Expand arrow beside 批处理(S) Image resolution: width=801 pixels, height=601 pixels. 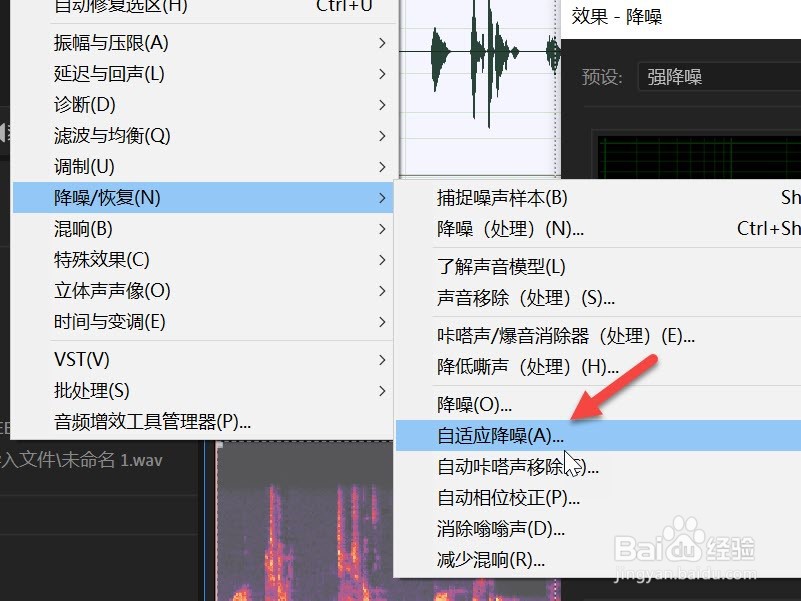point(382,391)
